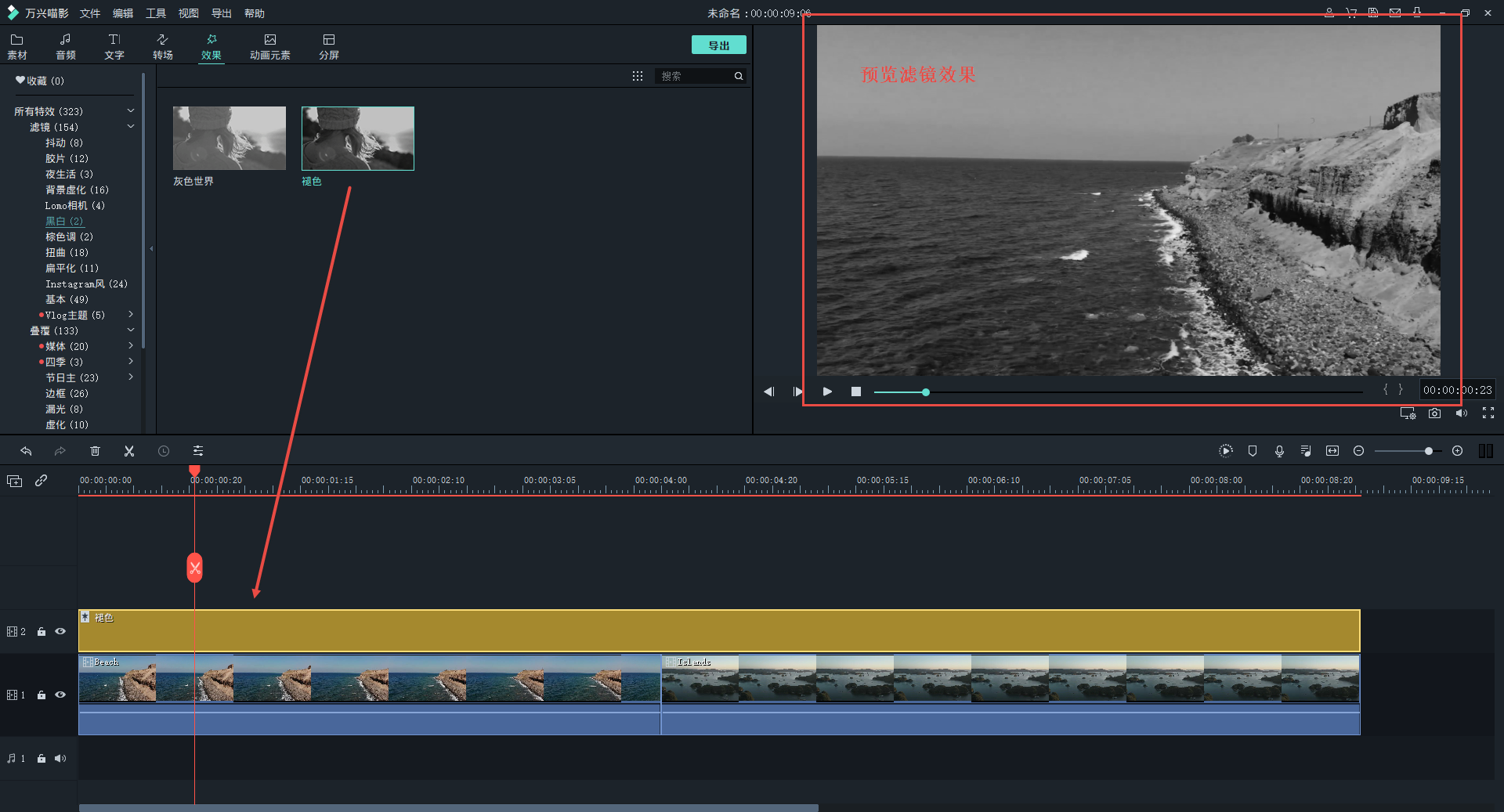Screen dimensions: 1504x812
Task: Expand the Vlog主题 (5) category
Action: click(x=131, y=315)
